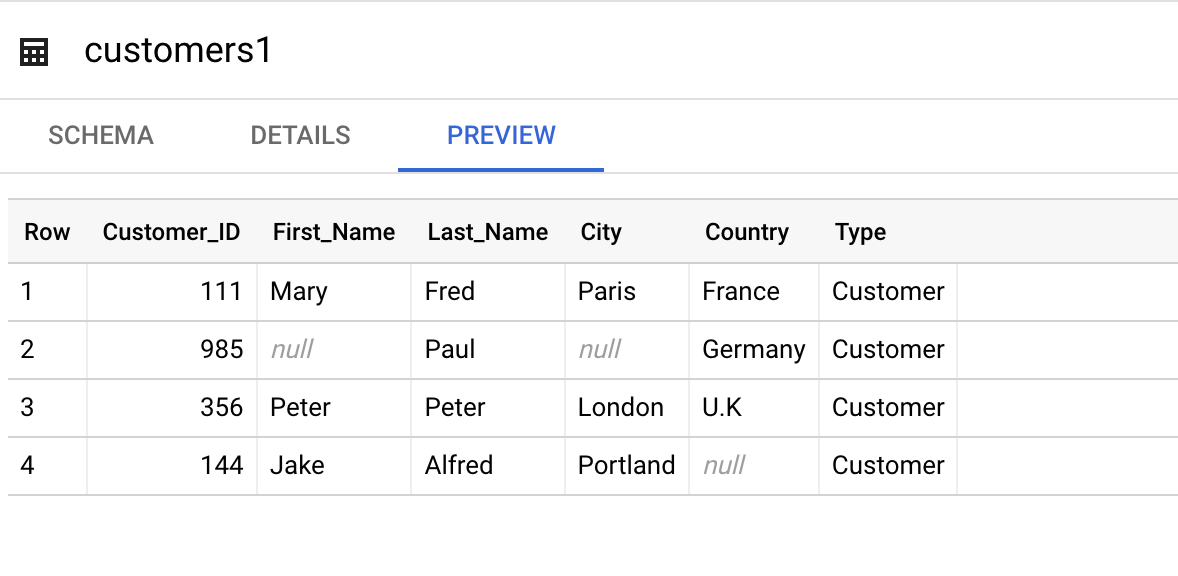The image size is (1178, 576).
Task: Click the table grid icon beside customers1
Action: coord(33,50)
